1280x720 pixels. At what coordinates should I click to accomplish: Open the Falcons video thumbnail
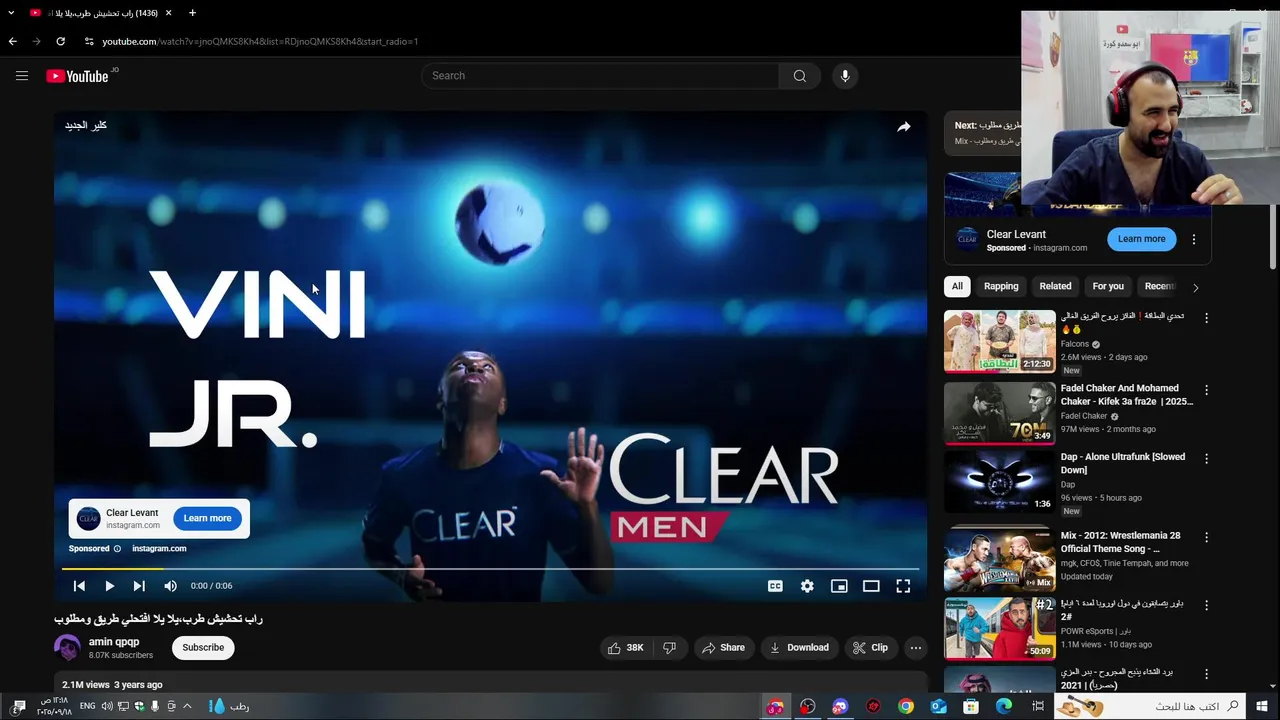click(x=1000, y=341)
